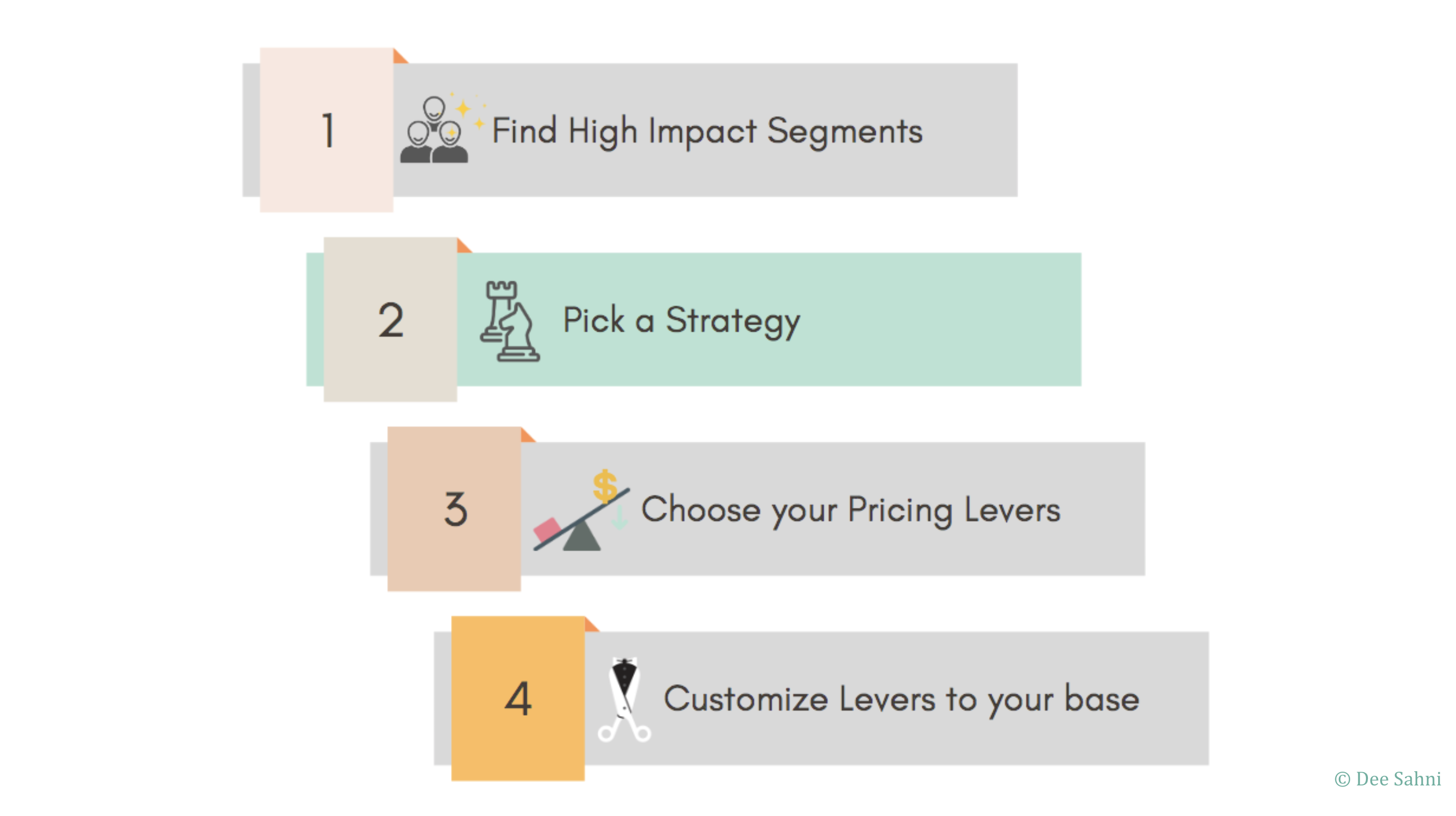Screen dimensions: 1456x816
Task: Click the seesaw dollar pricing levers icon
Action: 581,510
